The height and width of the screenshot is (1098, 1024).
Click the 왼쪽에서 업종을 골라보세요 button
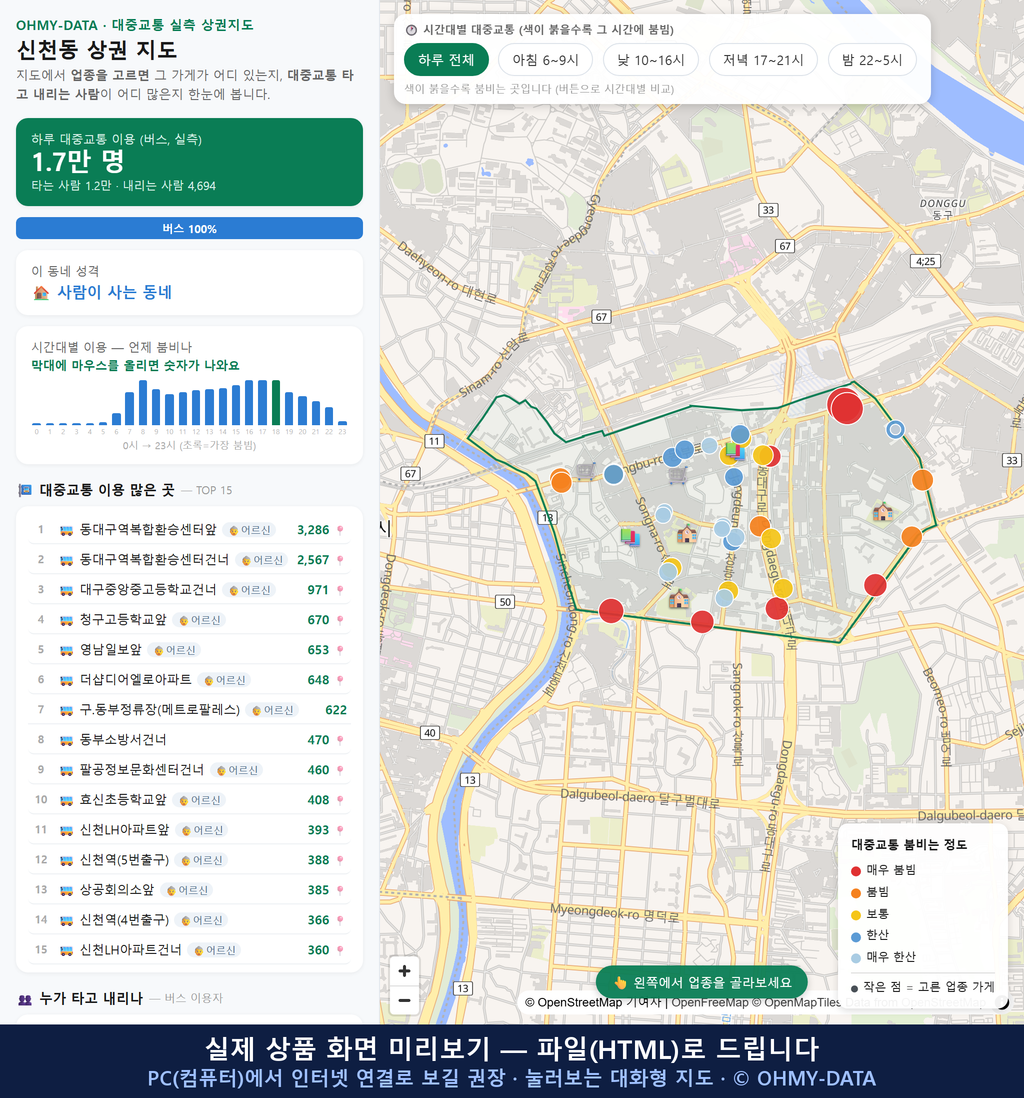click(x=701, y=982)
